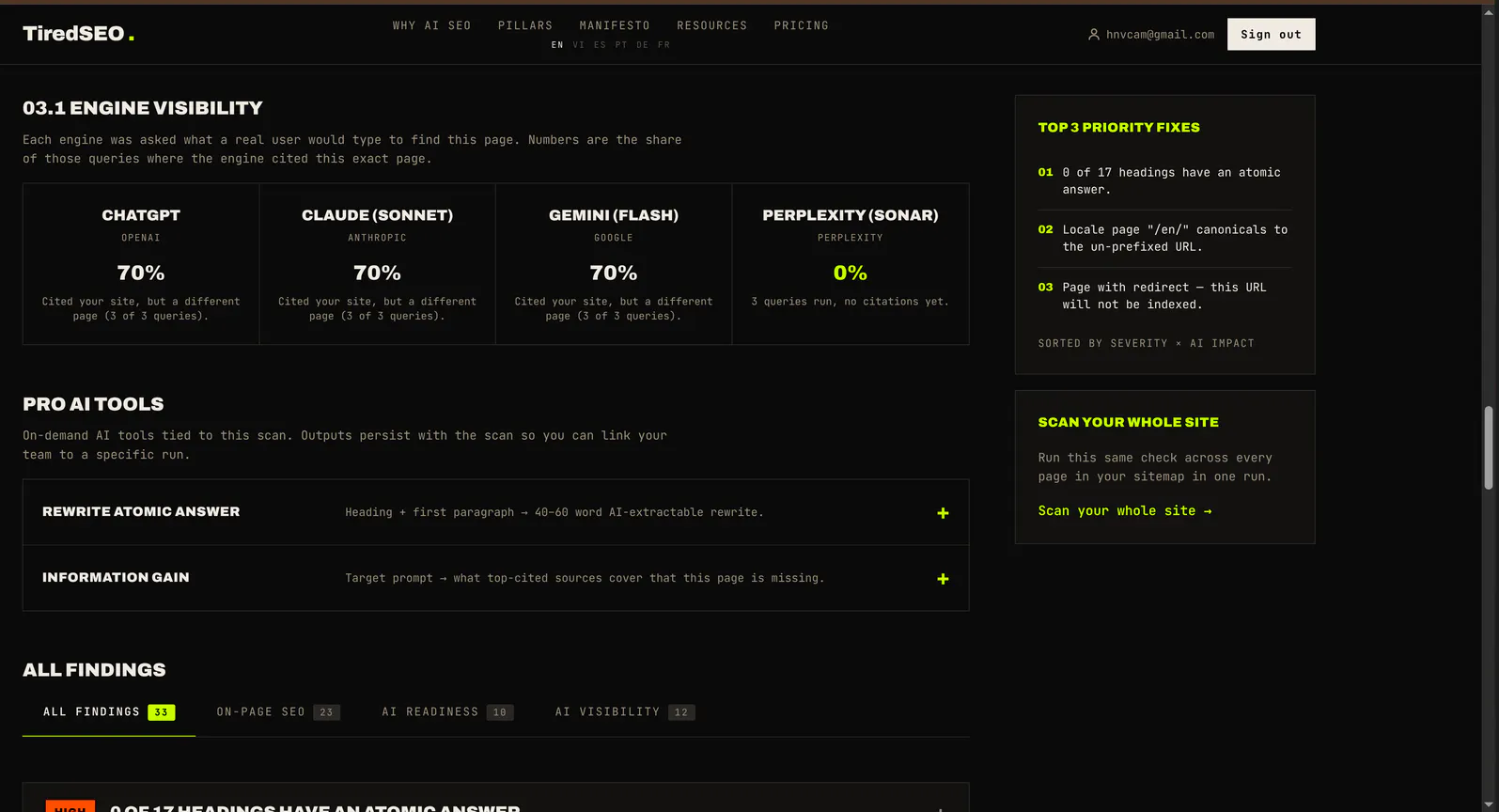
Task: Switch language to FR
Action: (664, 45)
